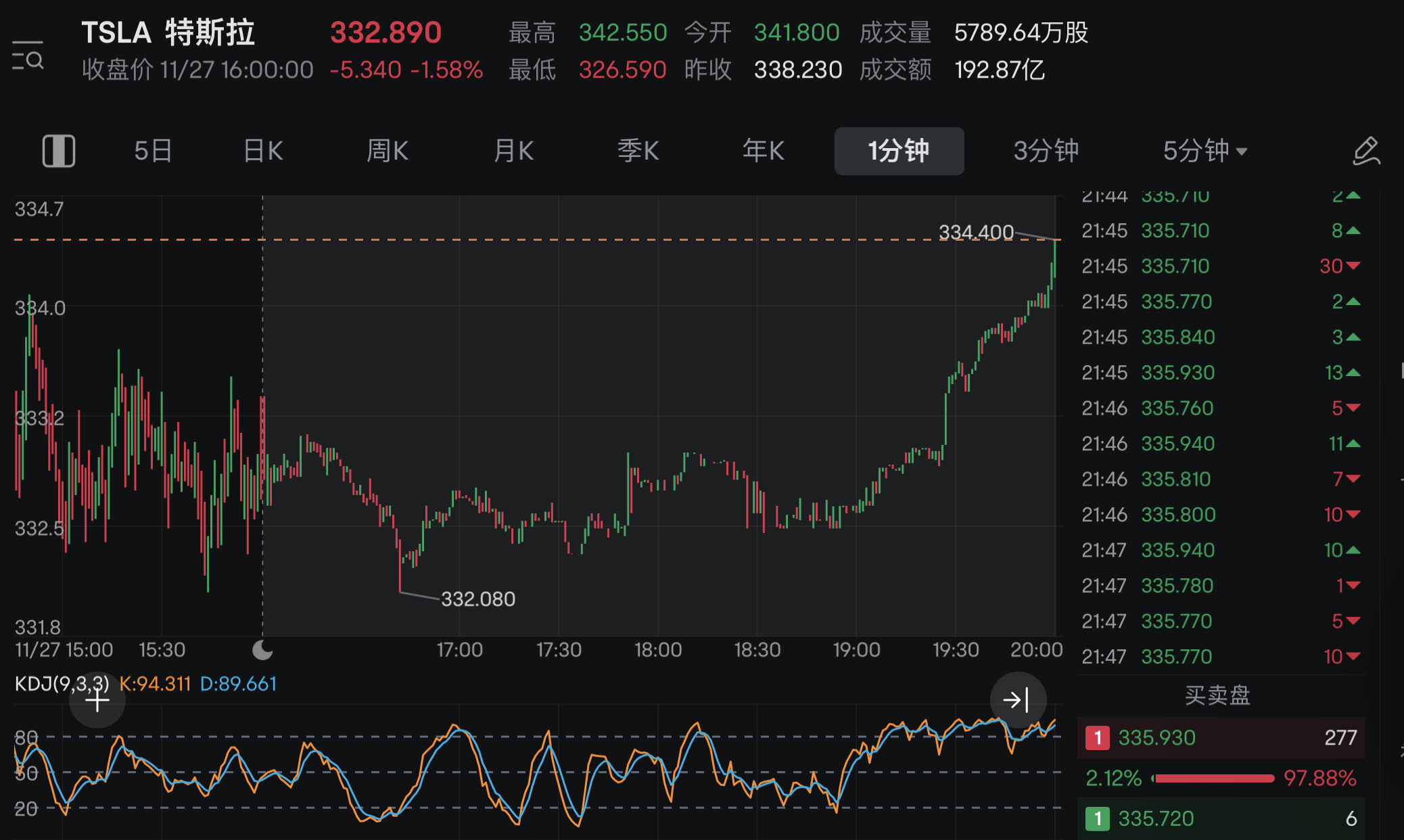The image size is (1404, 840).
Task: Click the 最低 value 326.590
Action: pyautogui.click(x=623, y=70)
